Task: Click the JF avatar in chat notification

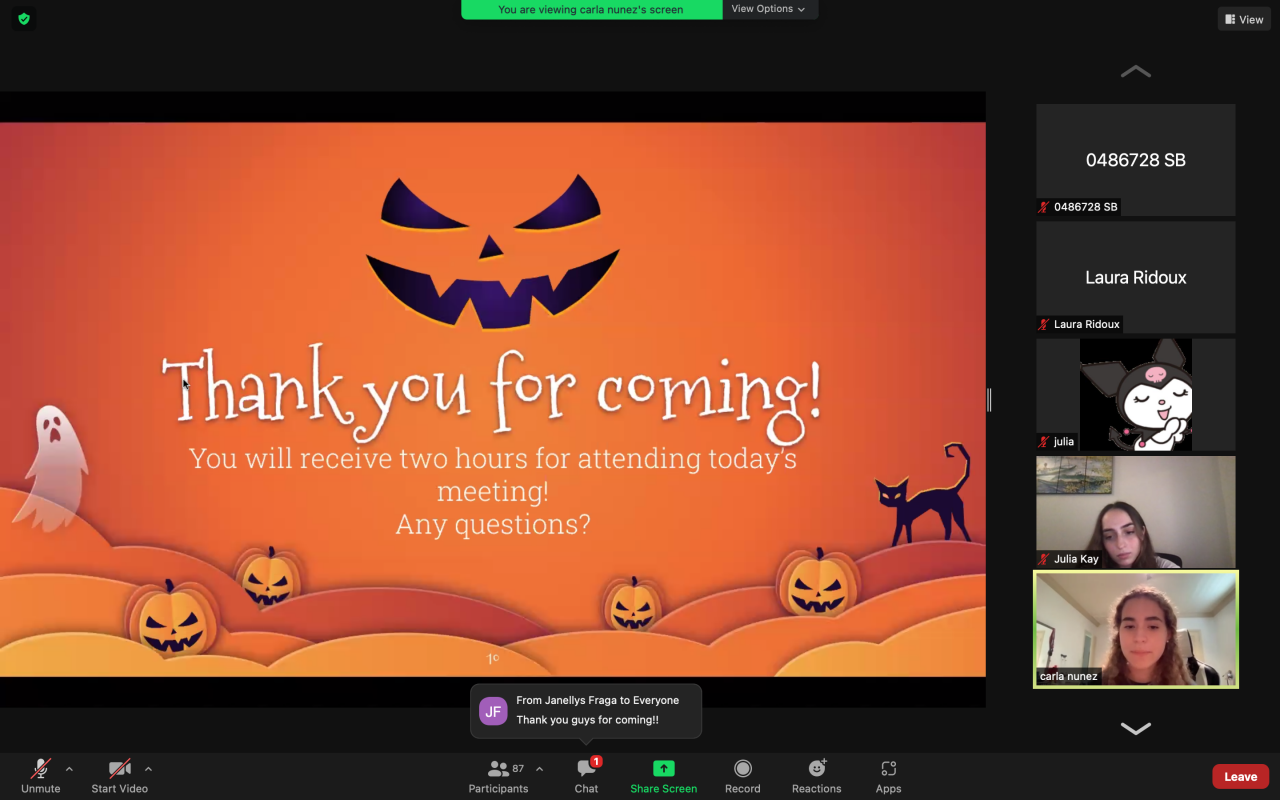Action: click(x=493, y=711)
